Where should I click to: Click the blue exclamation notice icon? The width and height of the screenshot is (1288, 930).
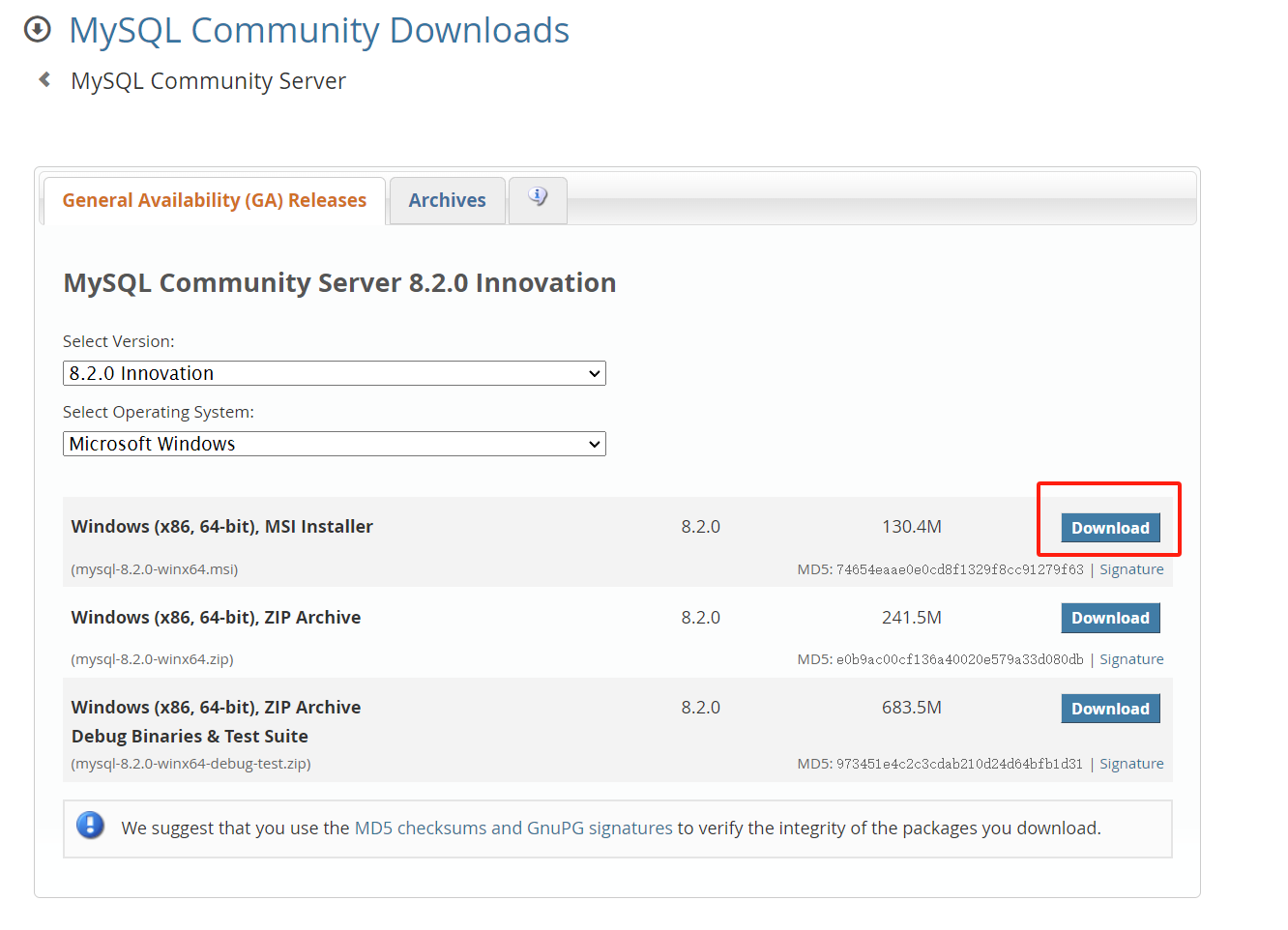point(90,826)
